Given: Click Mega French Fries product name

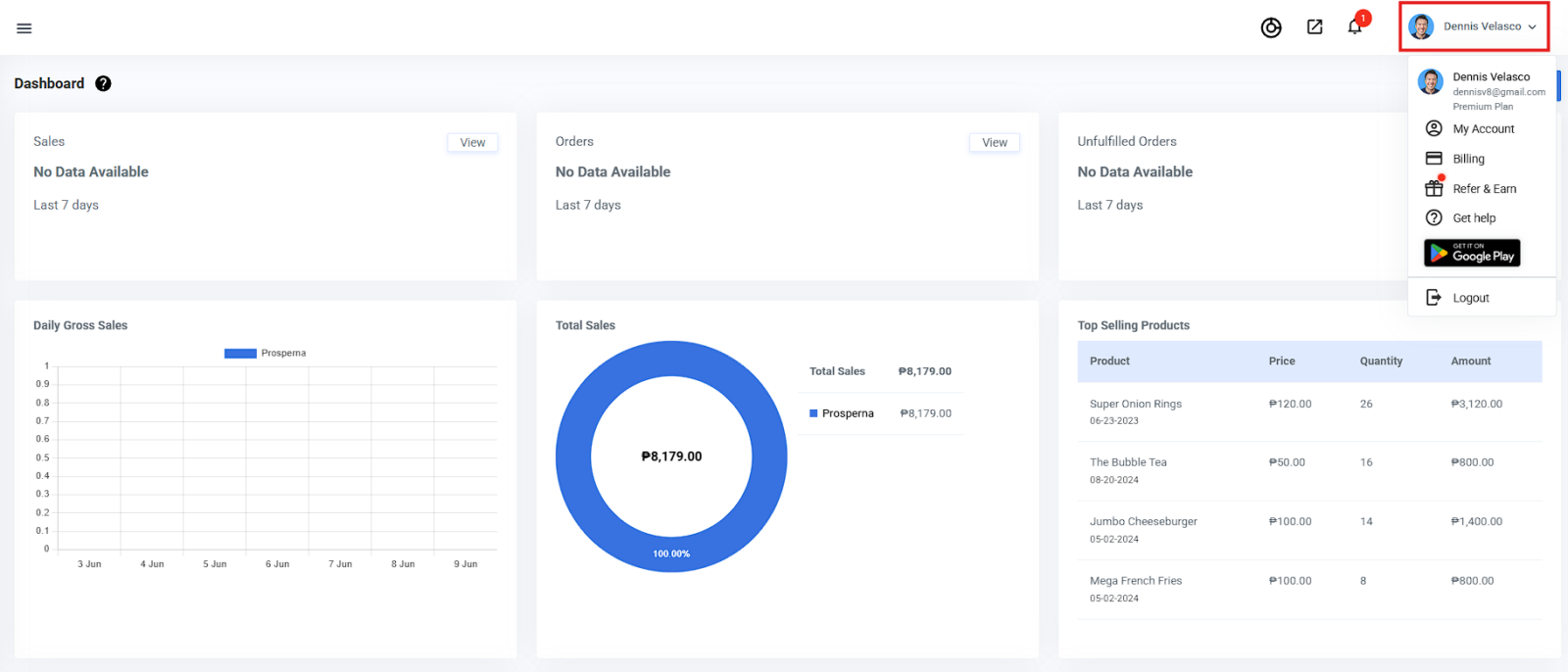Looking at the screenshot, I should 1136,581.
